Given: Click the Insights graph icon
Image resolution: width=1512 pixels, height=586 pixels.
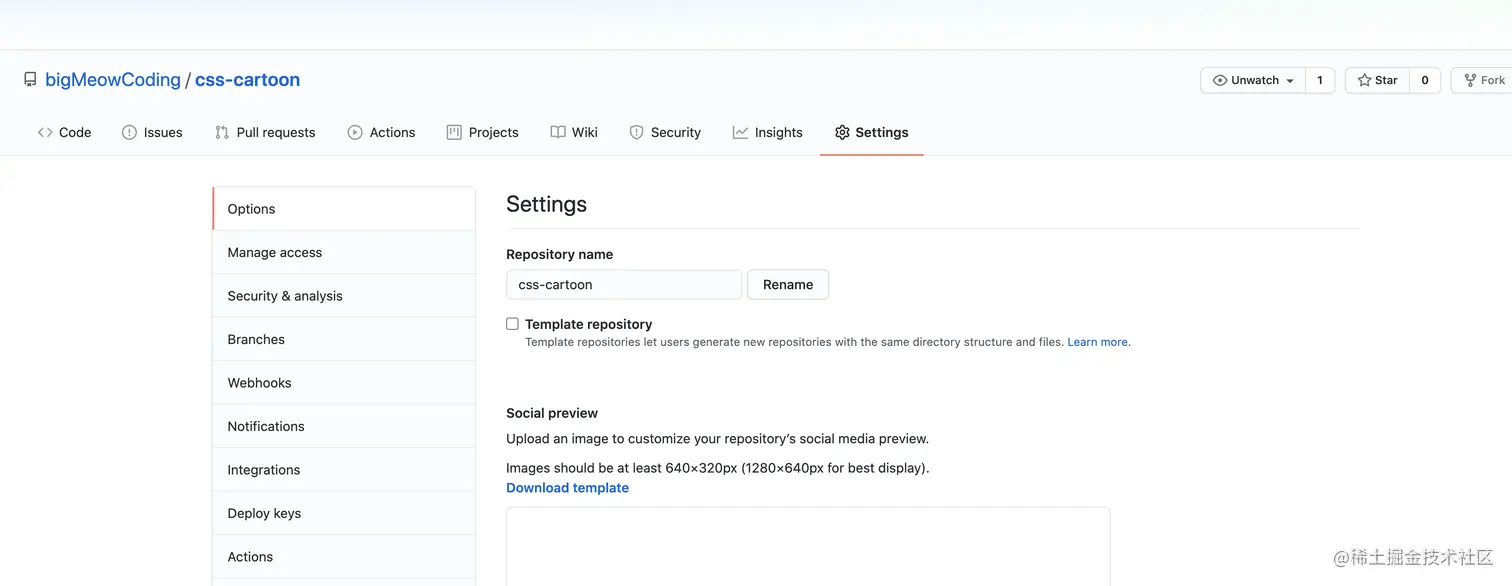Looking at the screenshot, I should click(x=740, y=132).
